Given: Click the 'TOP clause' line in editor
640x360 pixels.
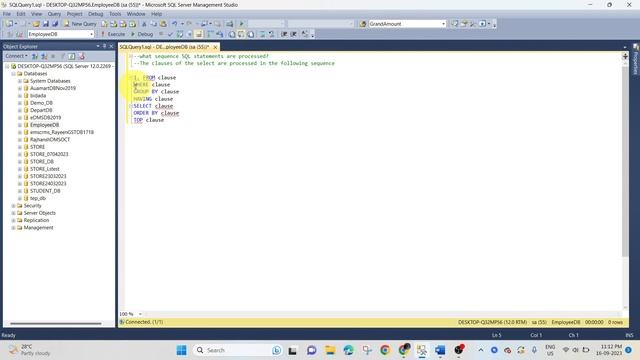Looking at the screenshot, I should click(x=149, y=120).
